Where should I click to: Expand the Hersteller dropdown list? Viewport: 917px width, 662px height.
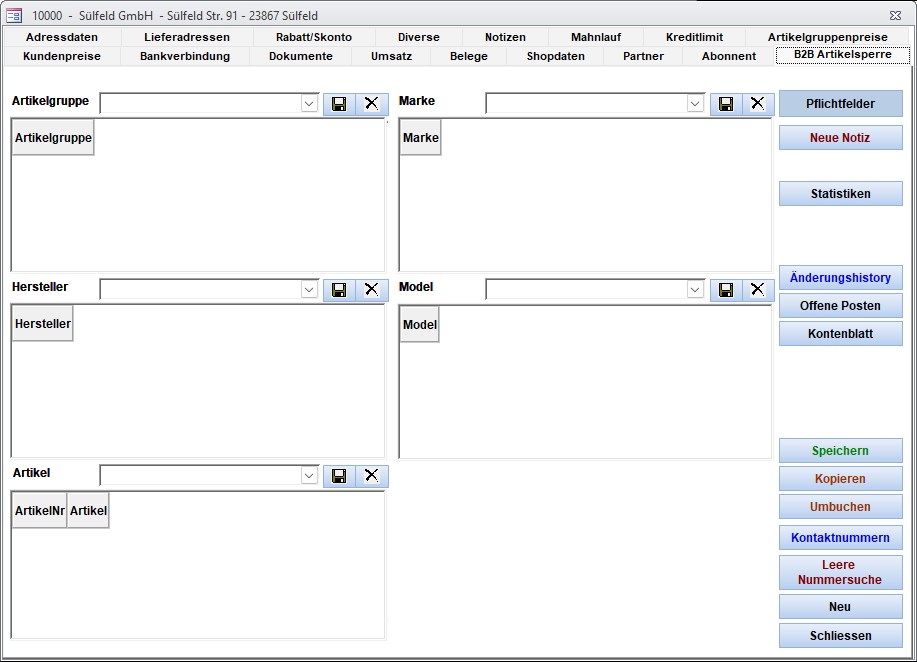pyautogui.click(x=309, y=290)
